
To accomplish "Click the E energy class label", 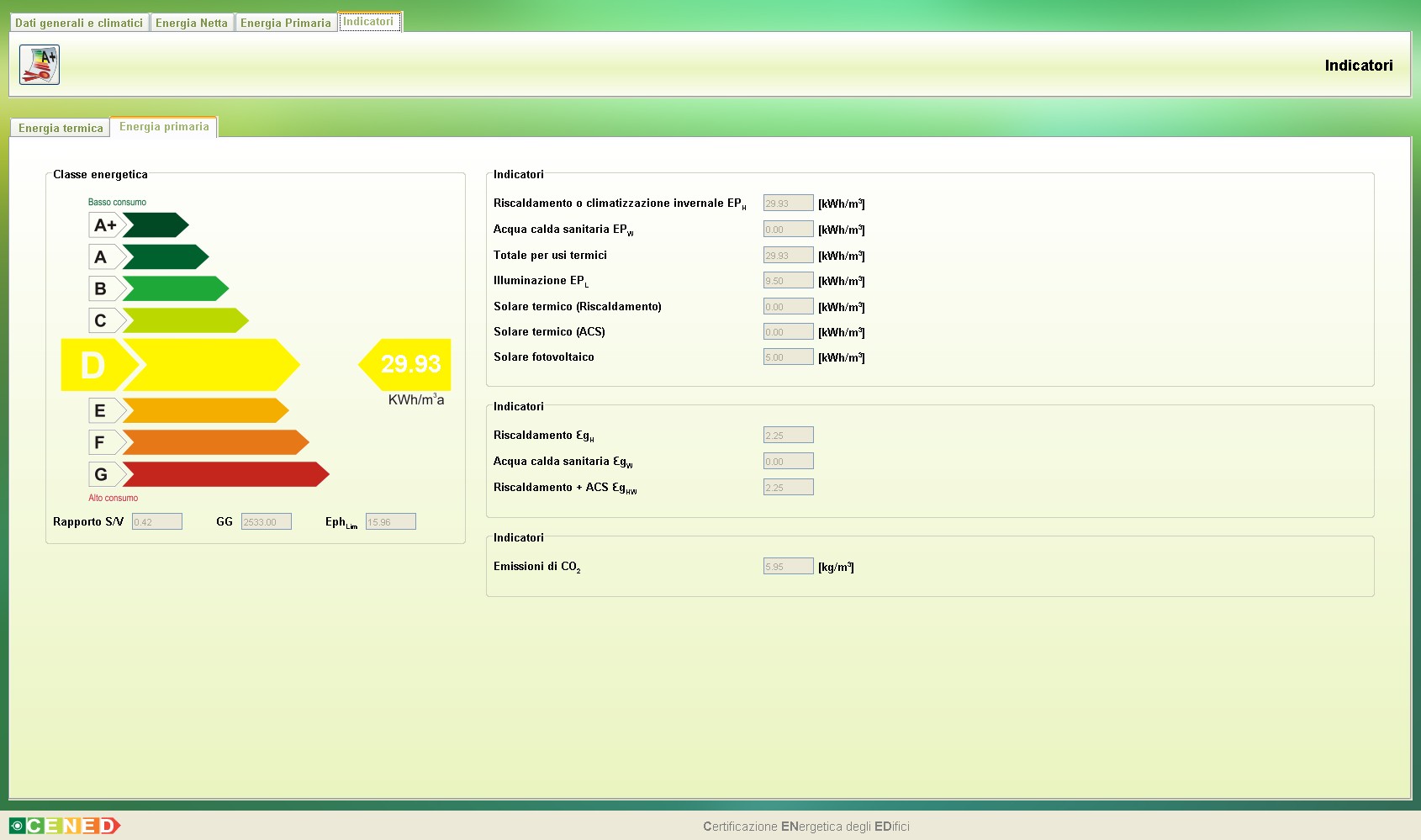I will (x=101, y=411).
